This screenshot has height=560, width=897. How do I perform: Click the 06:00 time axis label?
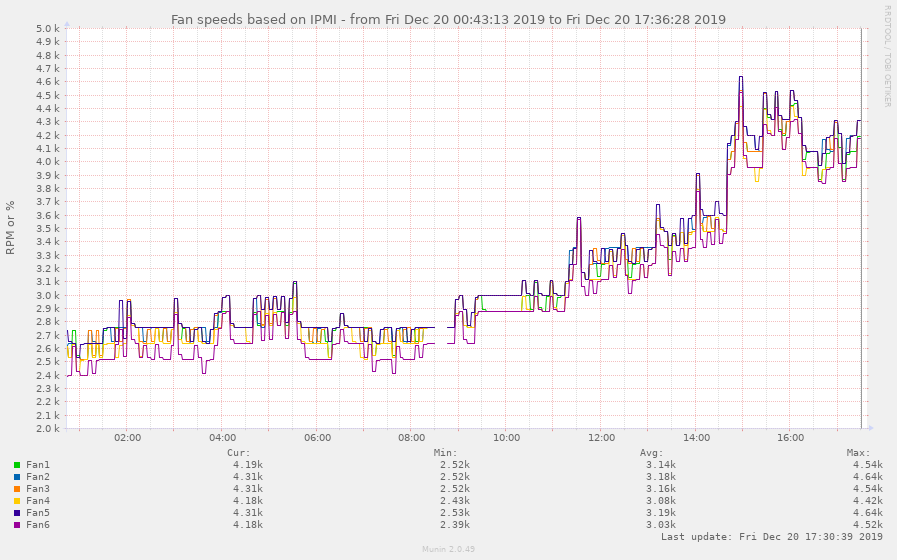[x=317, y=438]
